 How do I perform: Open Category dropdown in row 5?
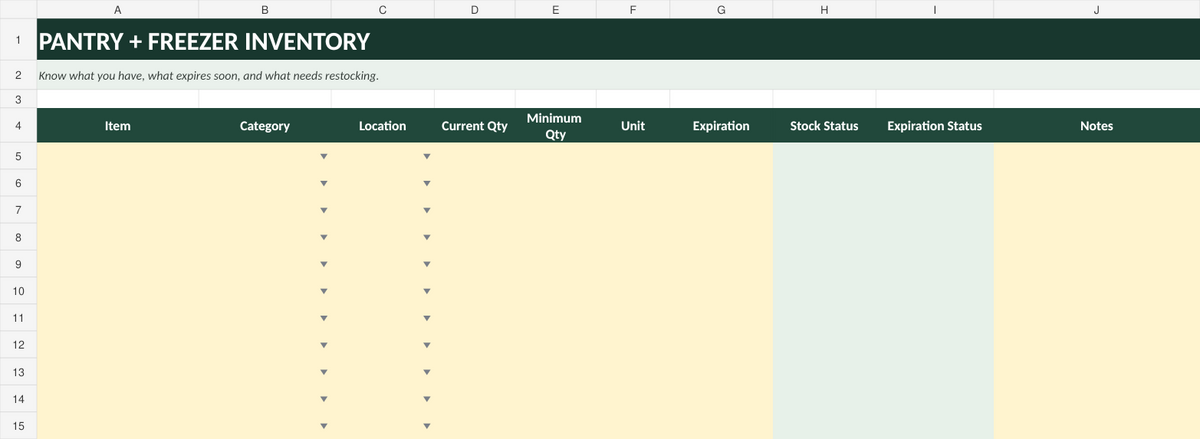pyautogui.click(x=323, y=157)
